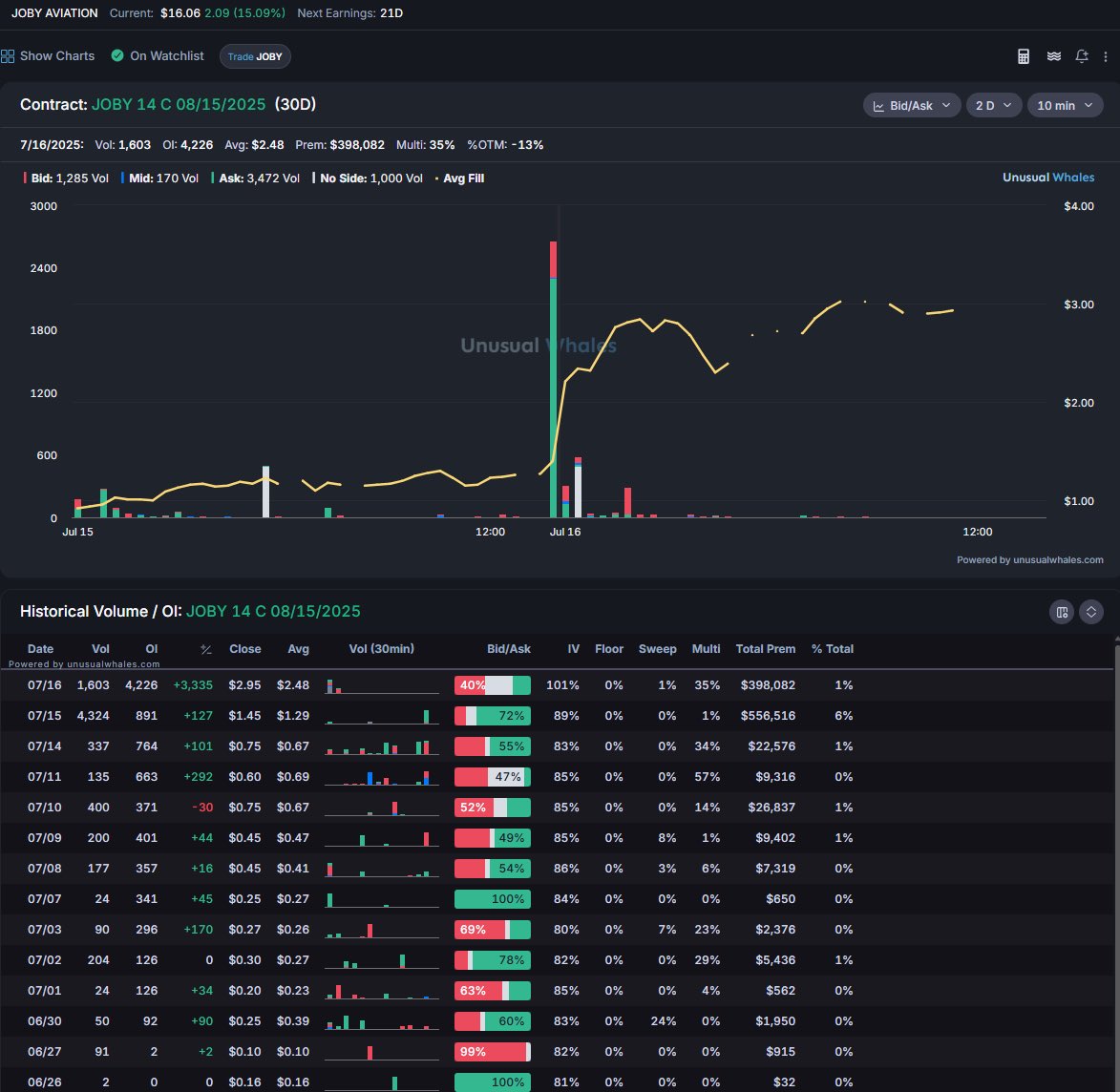Click the JOBY AVIATION ticker title

click(x=54, y=12)
